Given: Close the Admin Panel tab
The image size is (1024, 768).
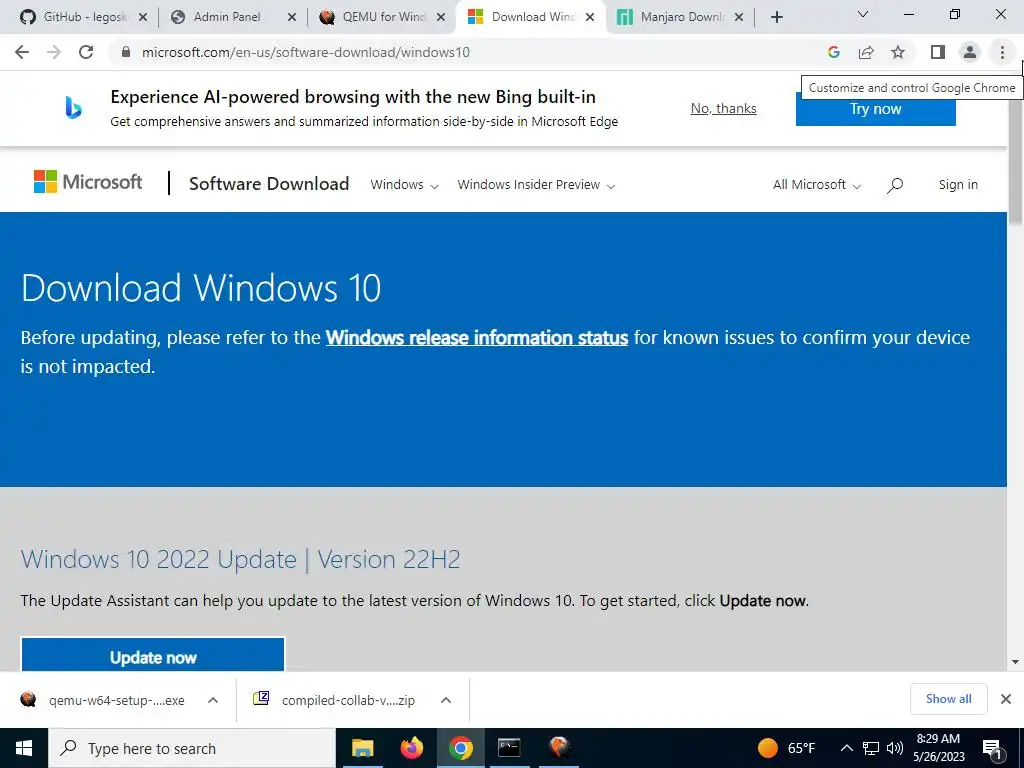Looking at the screenshot, I should (x=292, y=18).
